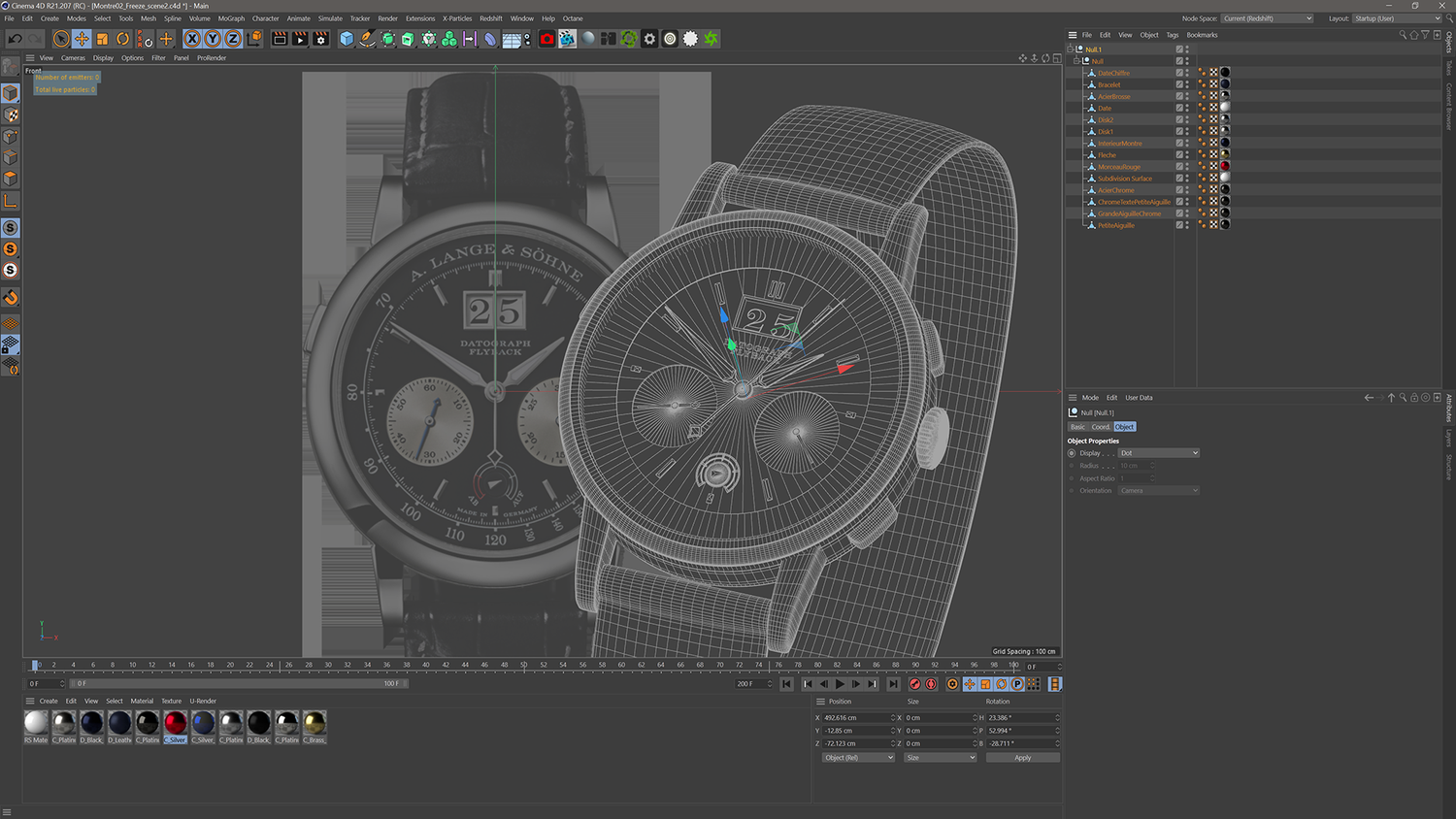1456x819 pixels.
Task: Click the Position X input field
Action: (856, 718)
